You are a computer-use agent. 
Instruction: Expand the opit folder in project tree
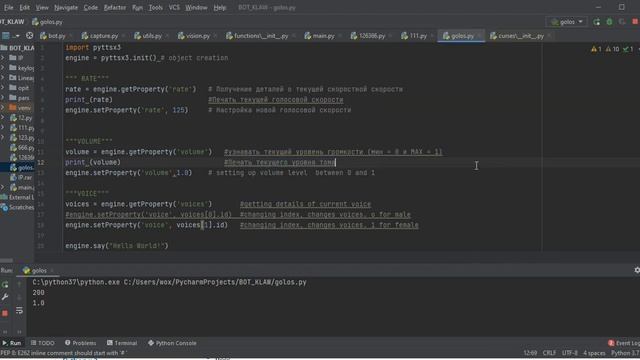click(x=3, y=88)
